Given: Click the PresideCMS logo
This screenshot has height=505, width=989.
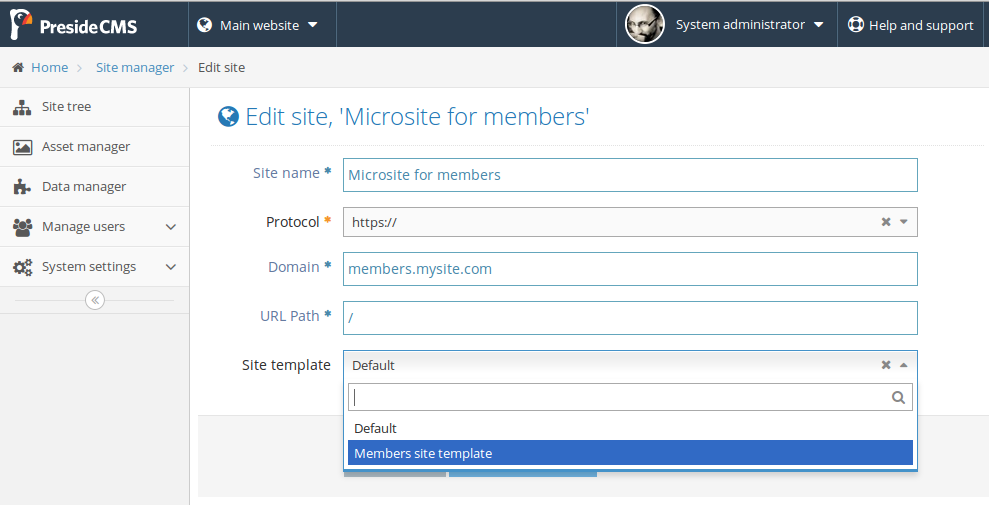Looking at the screenshot, I should point(74,25).
